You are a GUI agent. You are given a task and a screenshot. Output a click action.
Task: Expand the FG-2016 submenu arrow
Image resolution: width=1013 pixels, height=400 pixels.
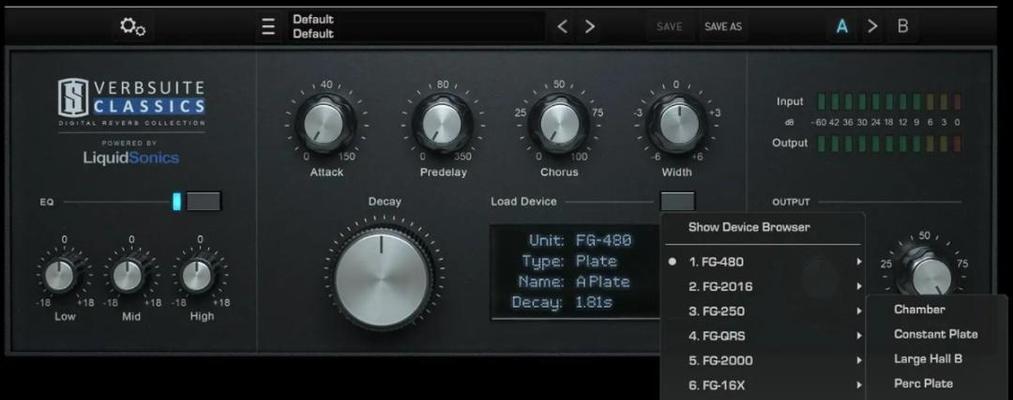click(x=859, y=286)
